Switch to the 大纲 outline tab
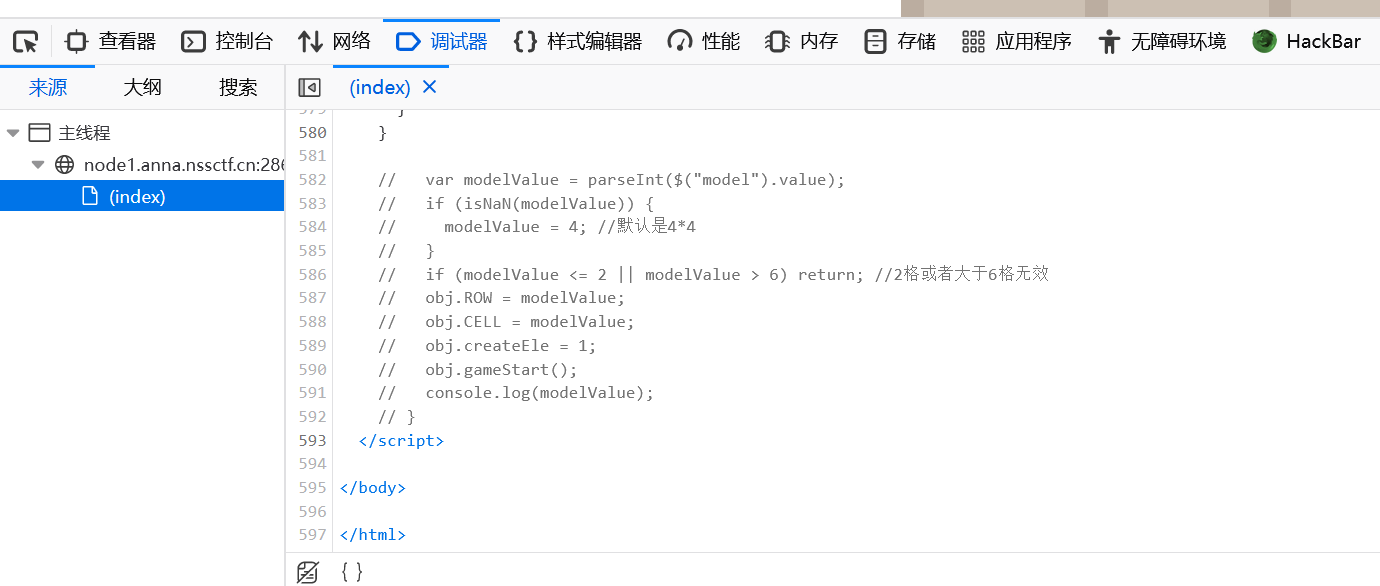This screenshot has height=586, width=1380. [x=142, y=88]
